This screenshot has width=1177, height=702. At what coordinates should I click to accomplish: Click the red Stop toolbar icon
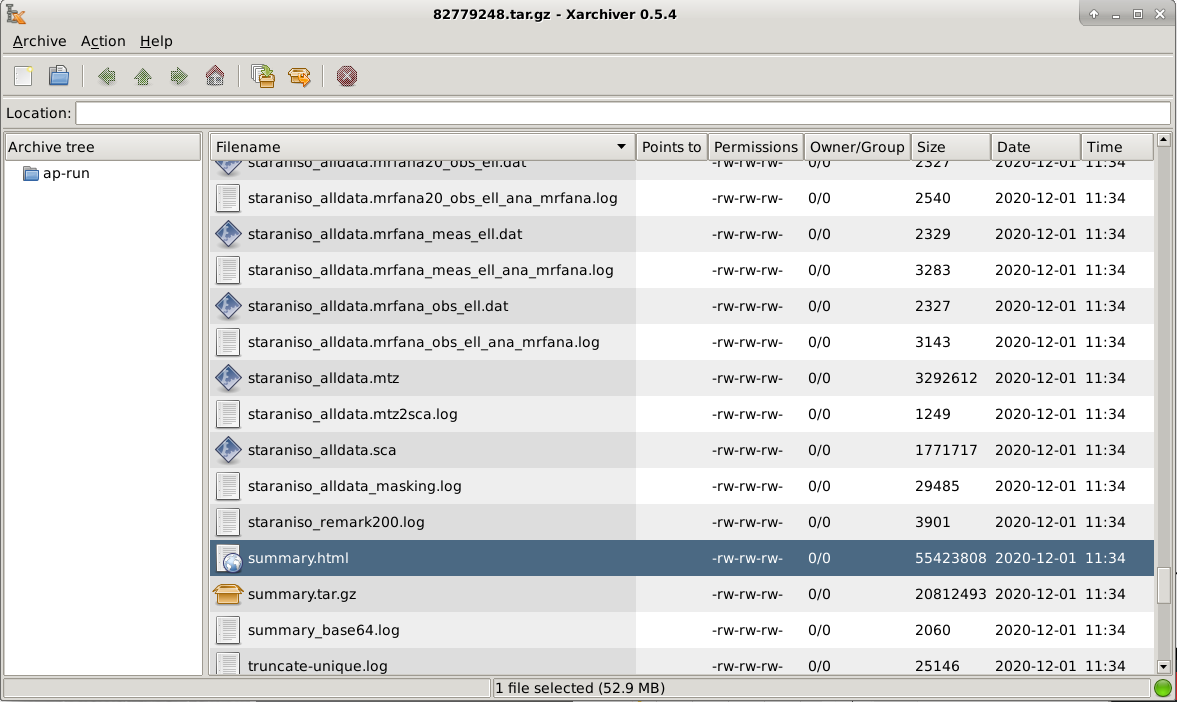pos(347,76)
